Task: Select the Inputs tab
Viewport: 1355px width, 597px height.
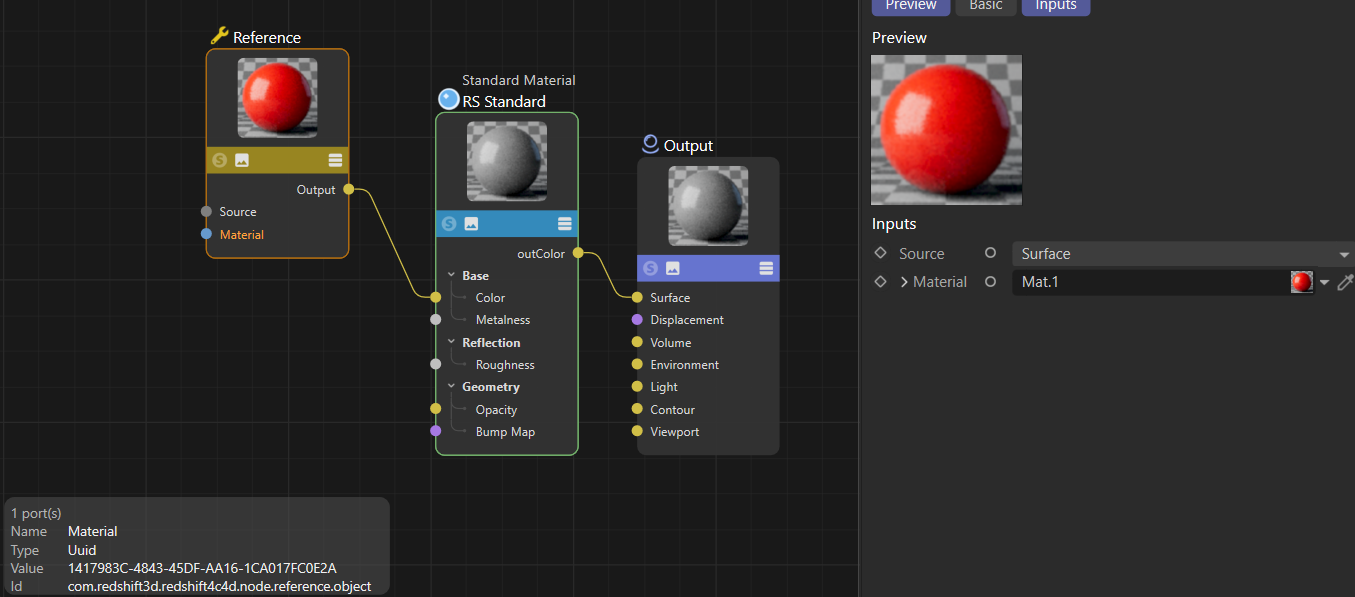Action: [1055, 6]
